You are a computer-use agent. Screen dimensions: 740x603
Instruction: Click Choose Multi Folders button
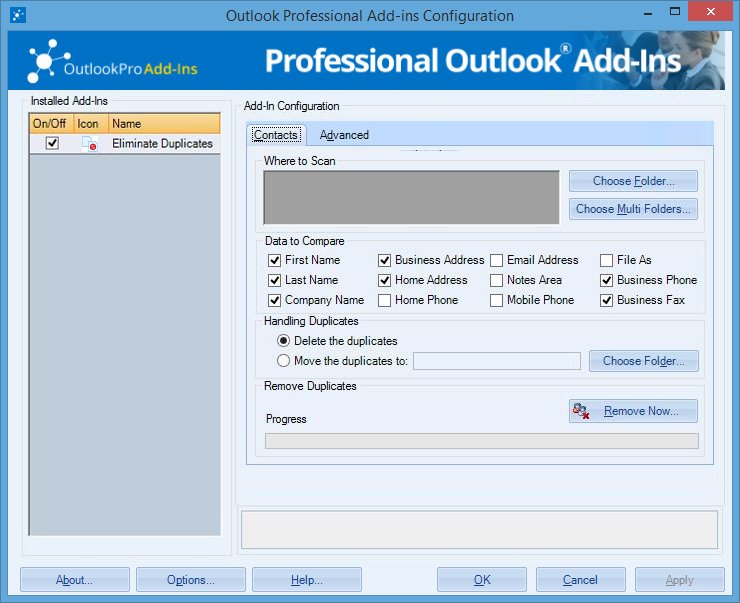pos(633,209)
